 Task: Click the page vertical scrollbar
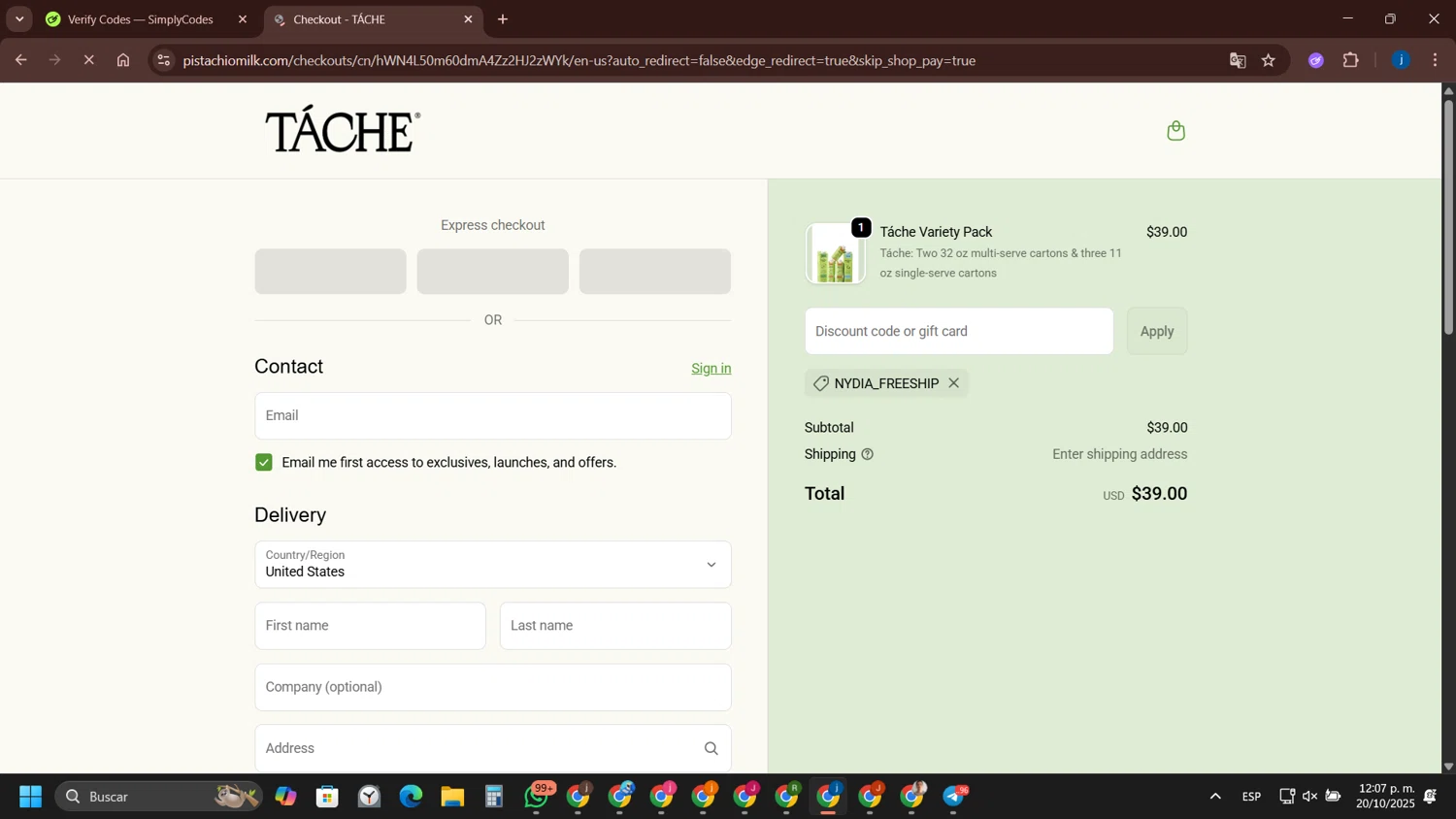pyautogui.click(x=1448, y=215)
